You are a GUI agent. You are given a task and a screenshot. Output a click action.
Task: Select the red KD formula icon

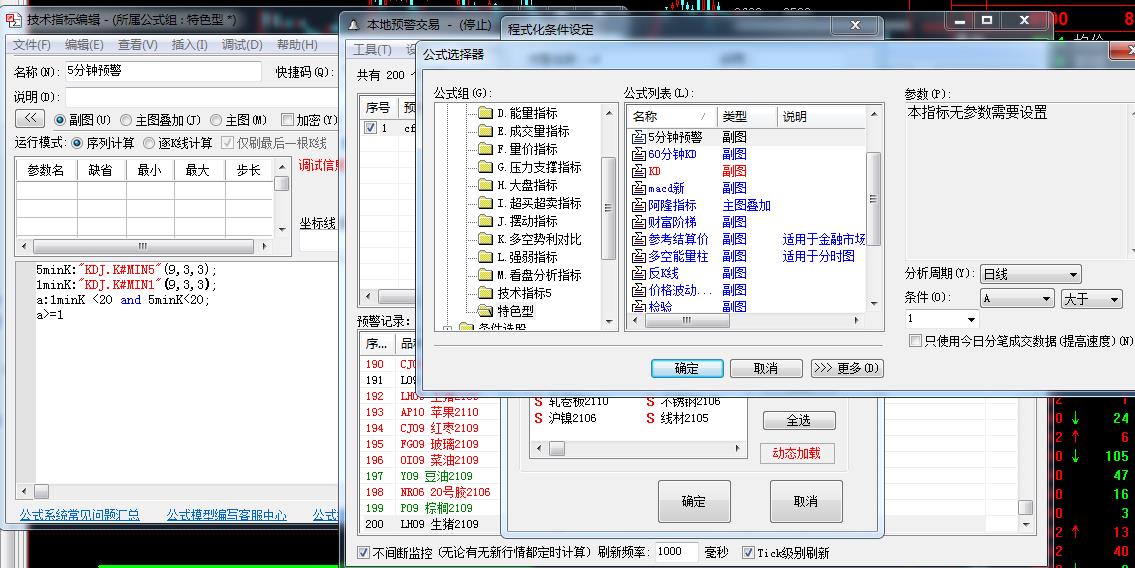tap(638, 171)
